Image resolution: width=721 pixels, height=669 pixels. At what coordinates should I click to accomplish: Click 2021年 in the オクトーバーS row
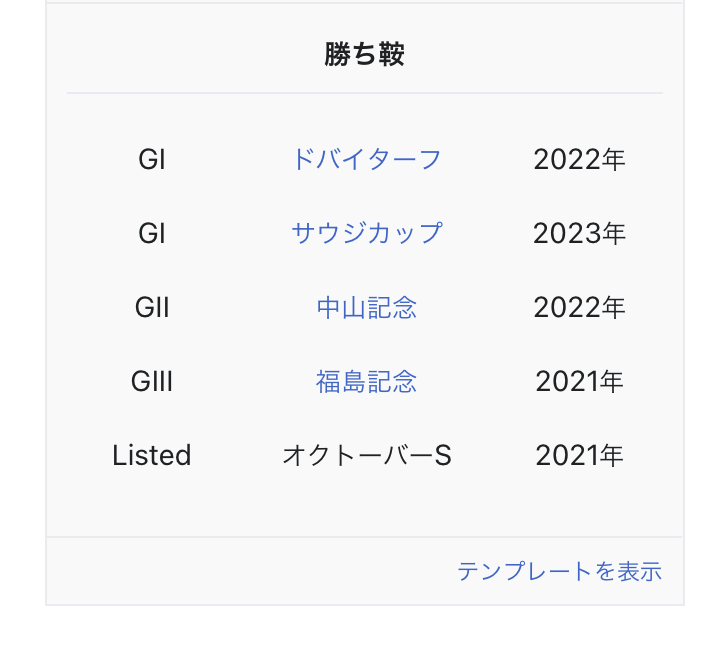pyautogui.click(x=579, y=455)
